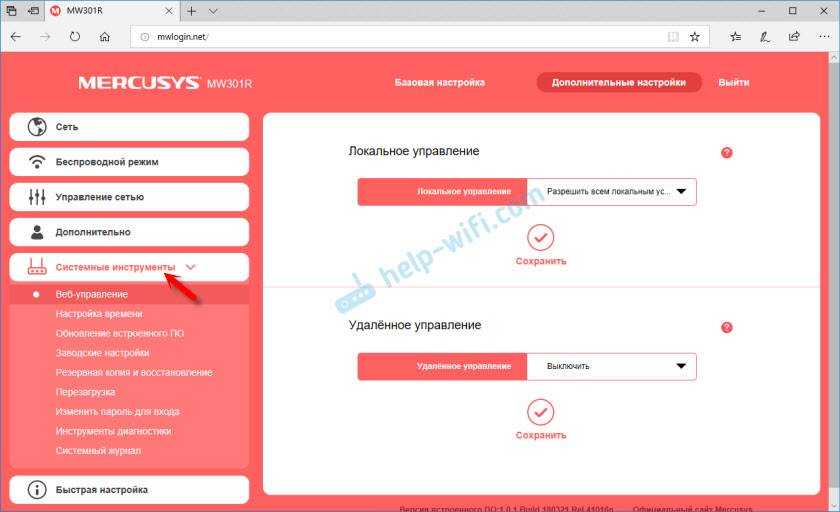Click the browser Back arrow
The width and height of the screenshot is (840, 512).
(16, 36)
